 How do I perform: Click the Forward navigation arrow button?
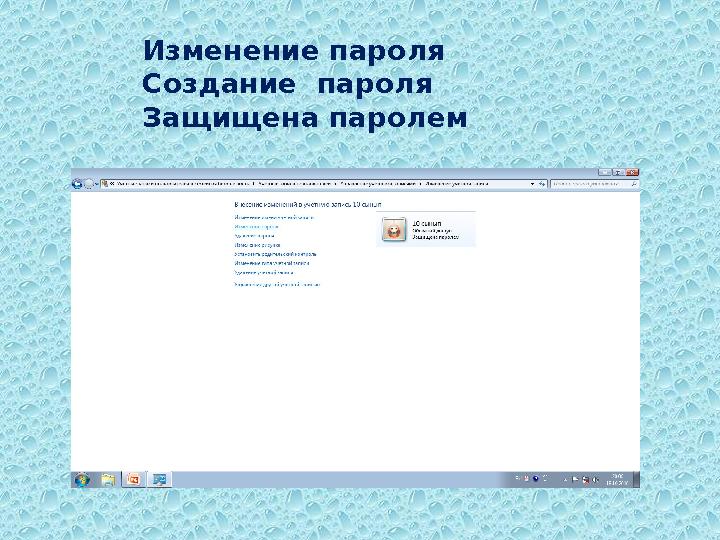[89, 184]
